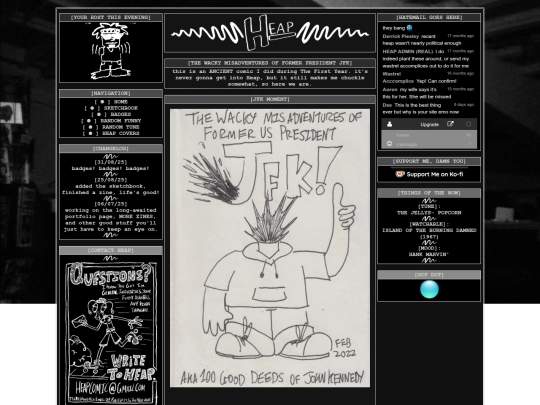Click the [NAVIGATION] panel header
This screenshot has height=405, width=540.
tap(111, 93)
